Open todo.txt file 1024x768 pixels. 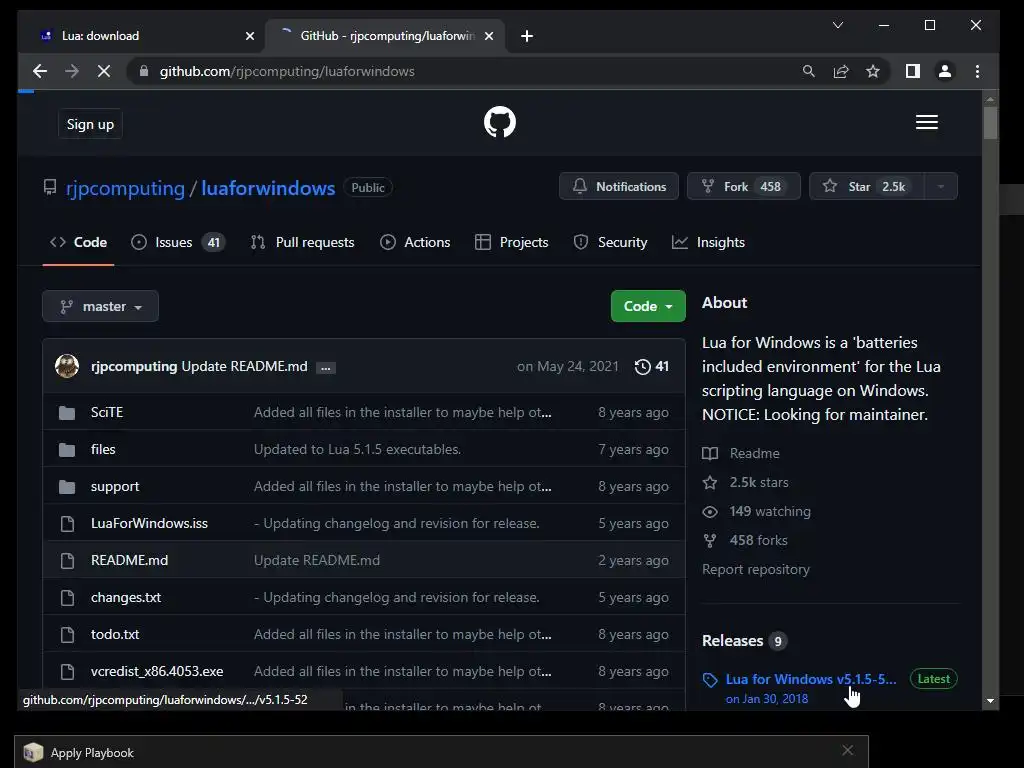point(115,634)
